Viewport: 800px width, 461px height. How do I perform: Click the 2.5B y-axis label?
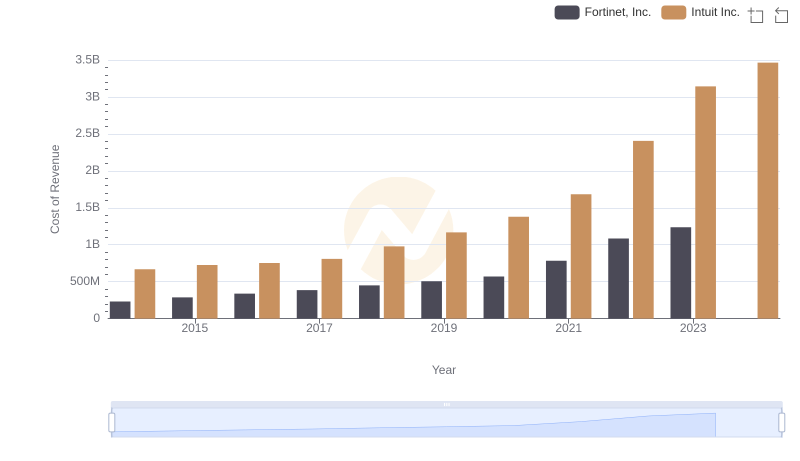pyautogui.click(x=87, y=134)
